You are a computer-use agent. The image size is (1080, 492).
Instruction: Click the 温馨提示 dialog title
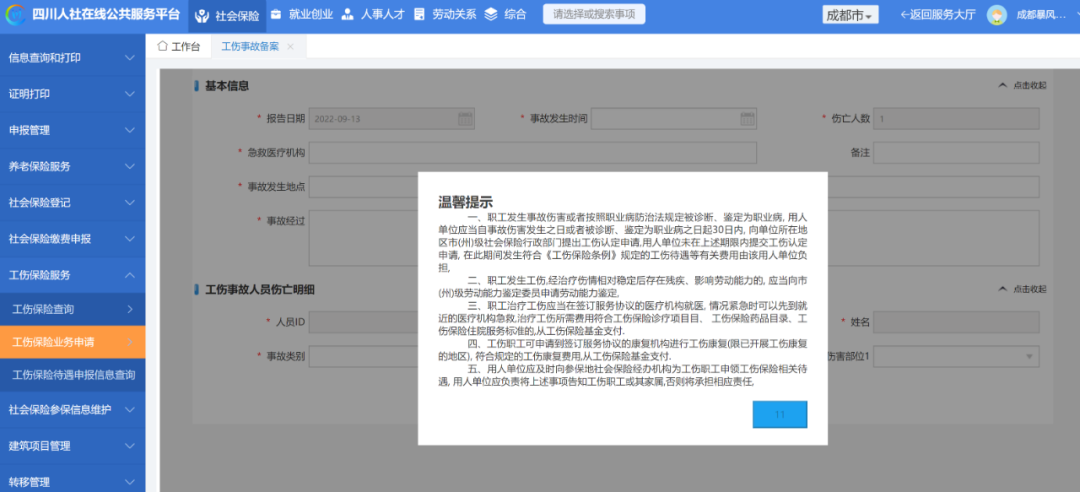click(x=466, y=202)
